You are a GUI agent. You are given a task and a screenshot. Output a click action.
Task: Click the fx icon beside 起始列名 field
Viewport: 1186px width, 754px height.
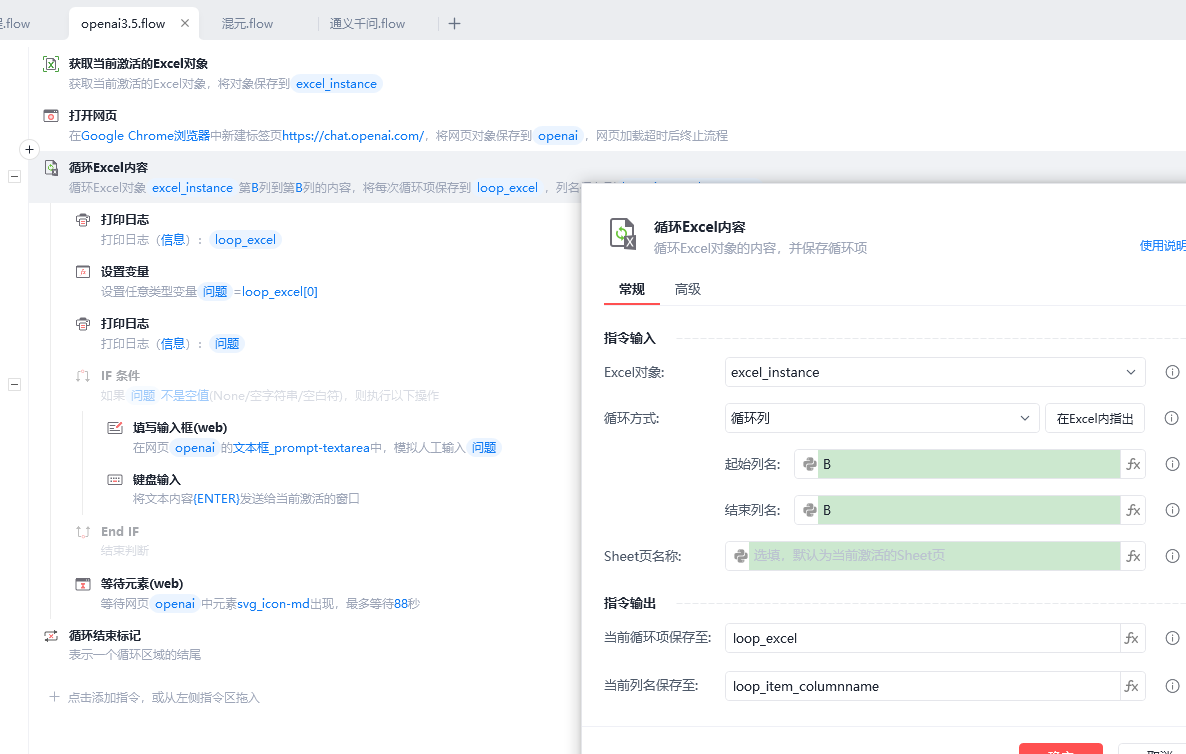[x=1133, y=464]
